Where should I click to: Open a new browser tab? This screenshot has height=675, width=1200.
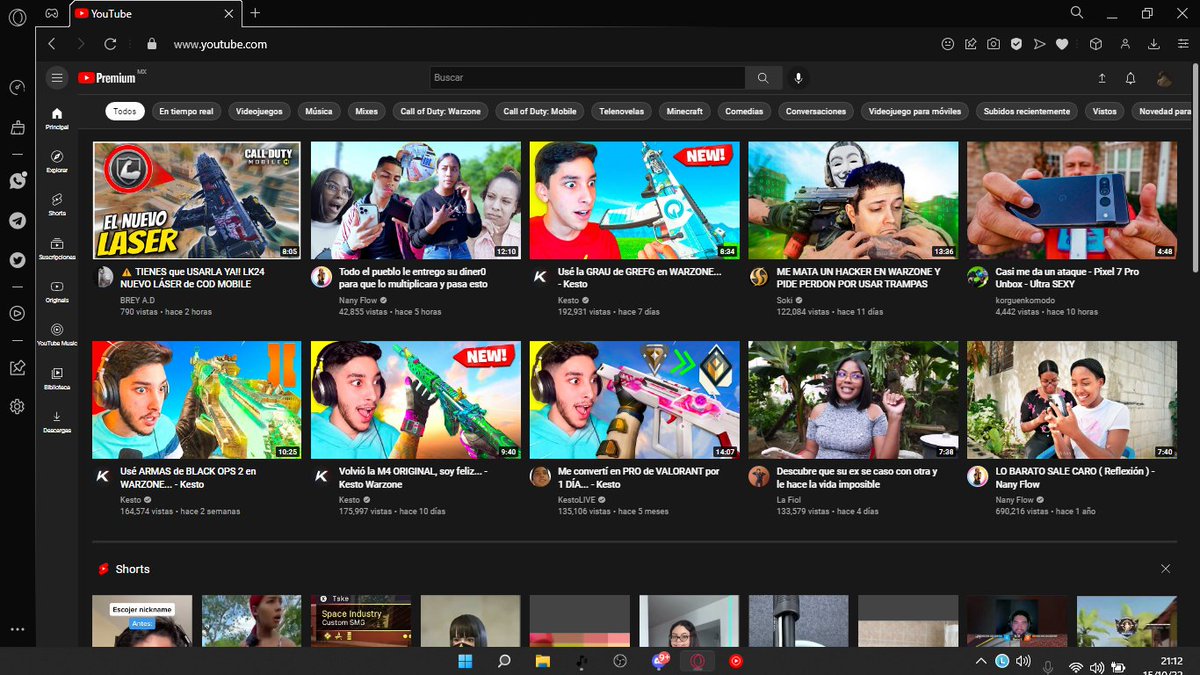point(255,13)
